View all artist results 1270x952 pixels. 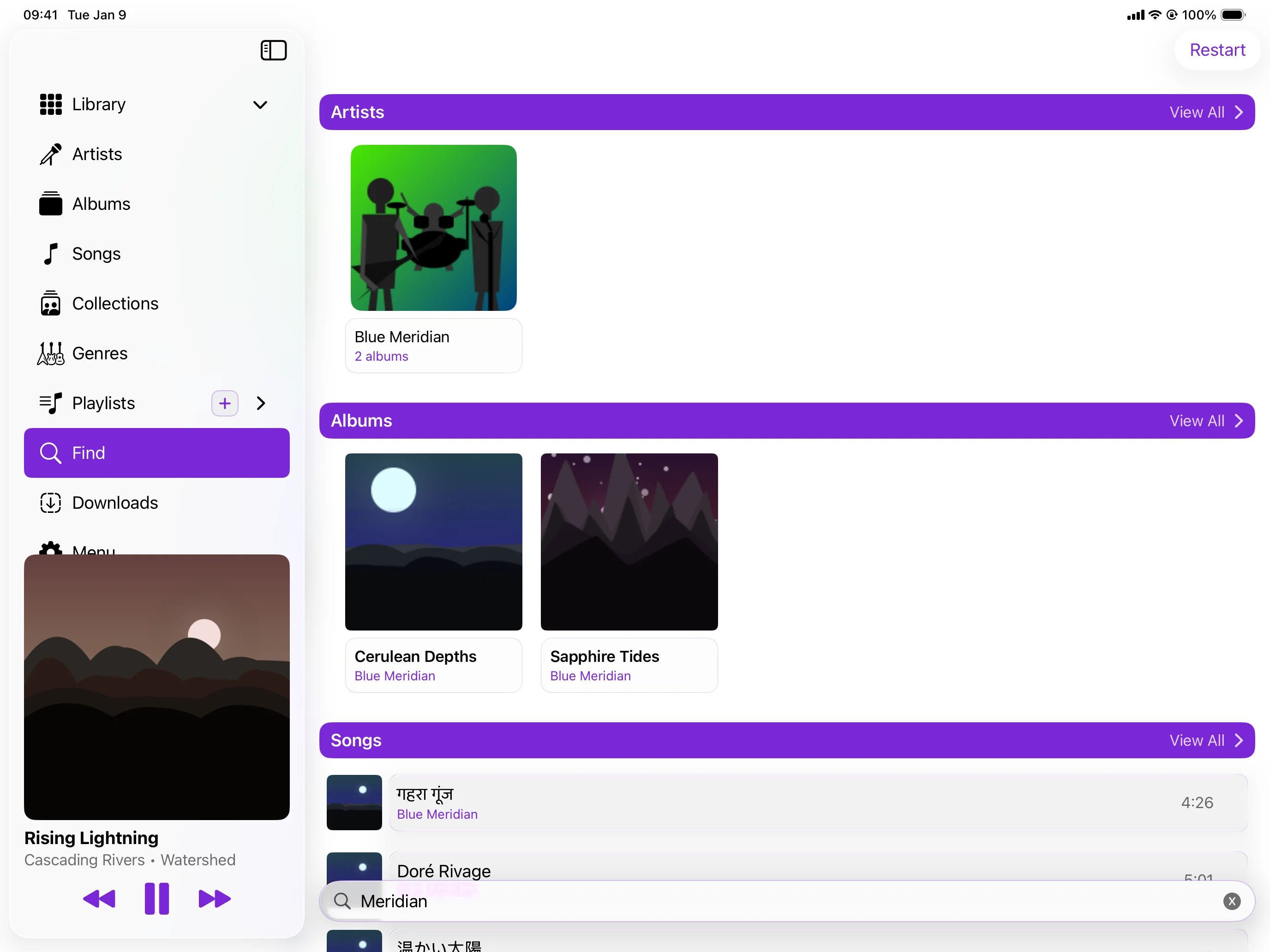(x=1205, y=112)
